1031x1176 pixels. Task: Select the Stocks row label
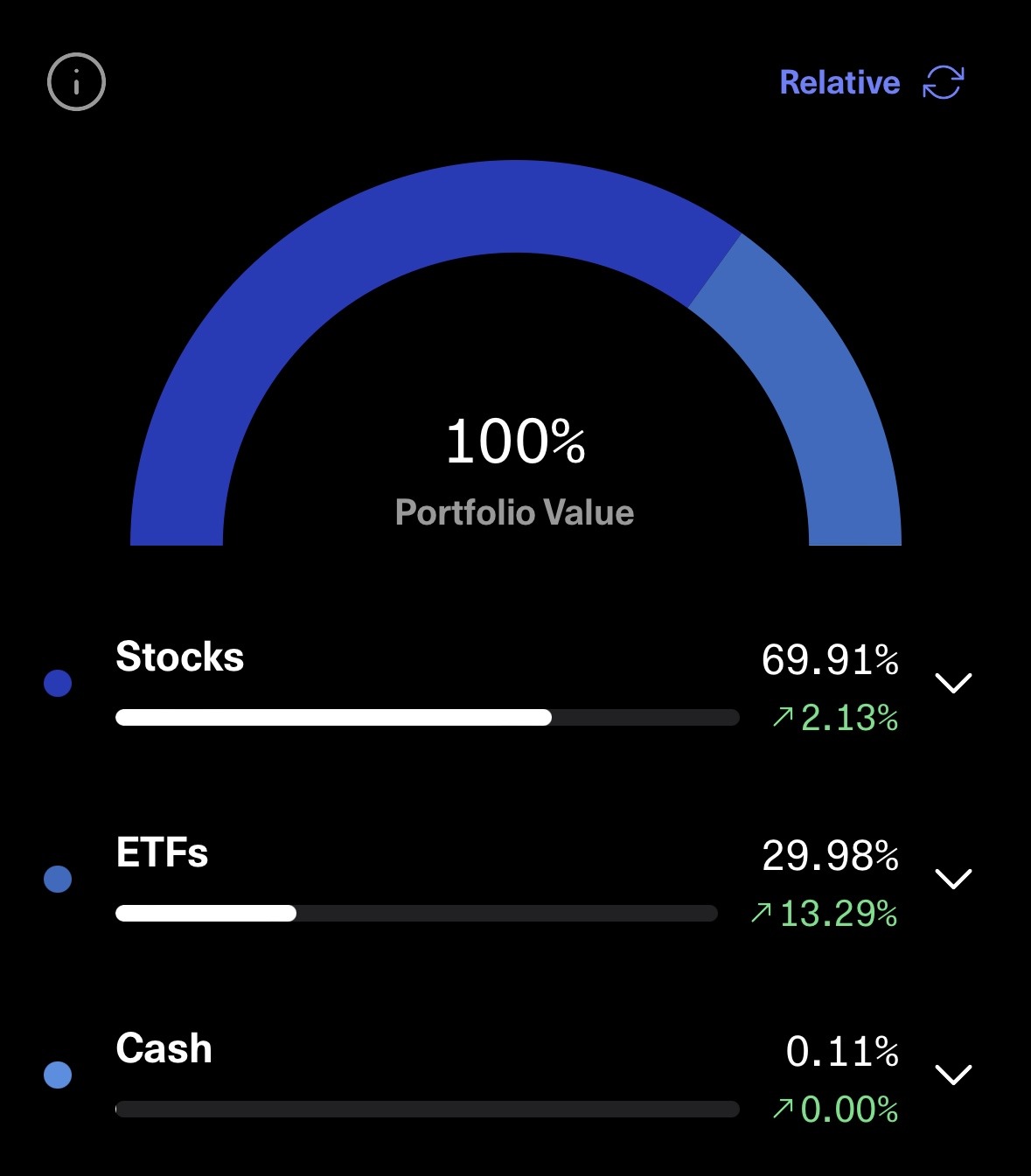click(x=179, y=657)
